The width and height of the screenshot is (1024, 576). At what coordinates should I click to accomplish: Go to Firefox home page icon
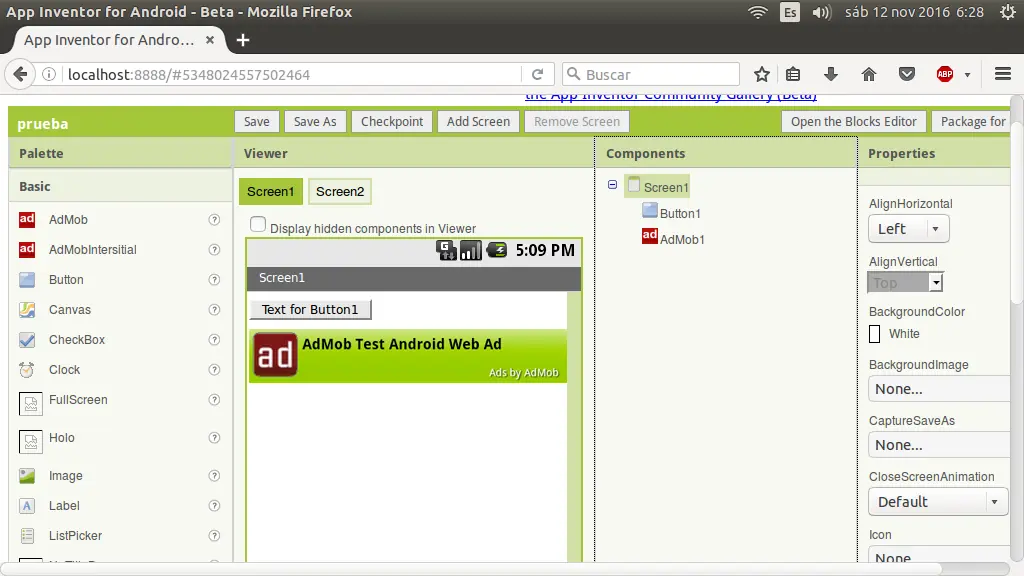click(x=869, y=74)
